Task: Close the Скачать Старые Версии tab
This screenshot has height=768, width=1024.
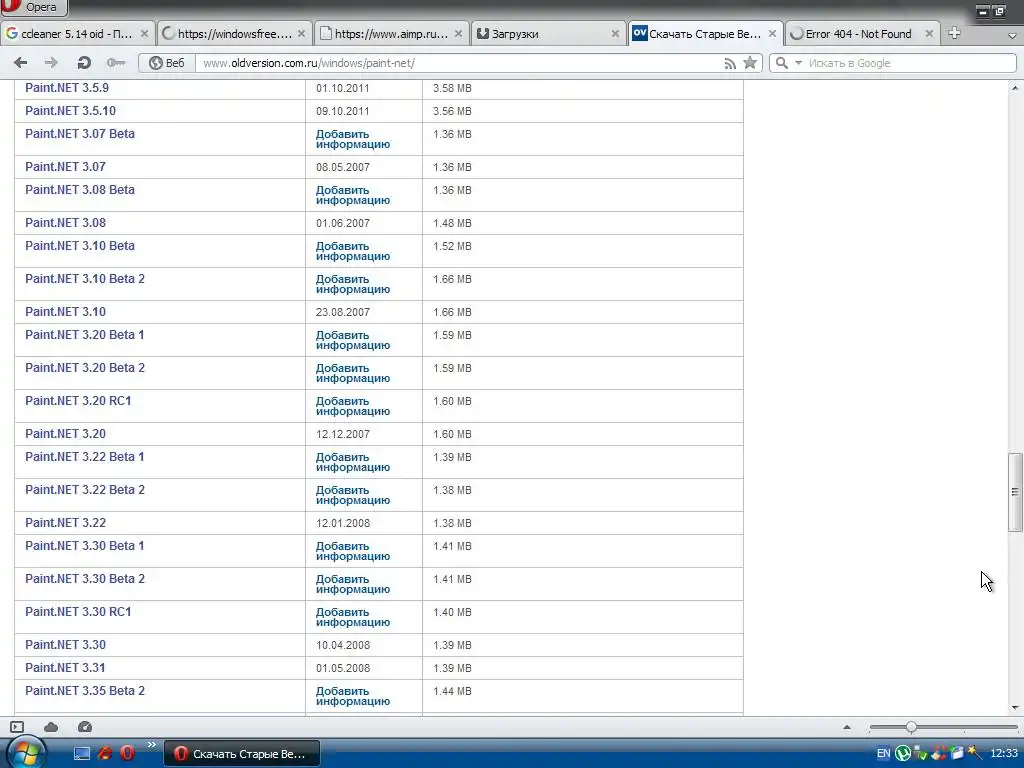Action: (772, 34)
